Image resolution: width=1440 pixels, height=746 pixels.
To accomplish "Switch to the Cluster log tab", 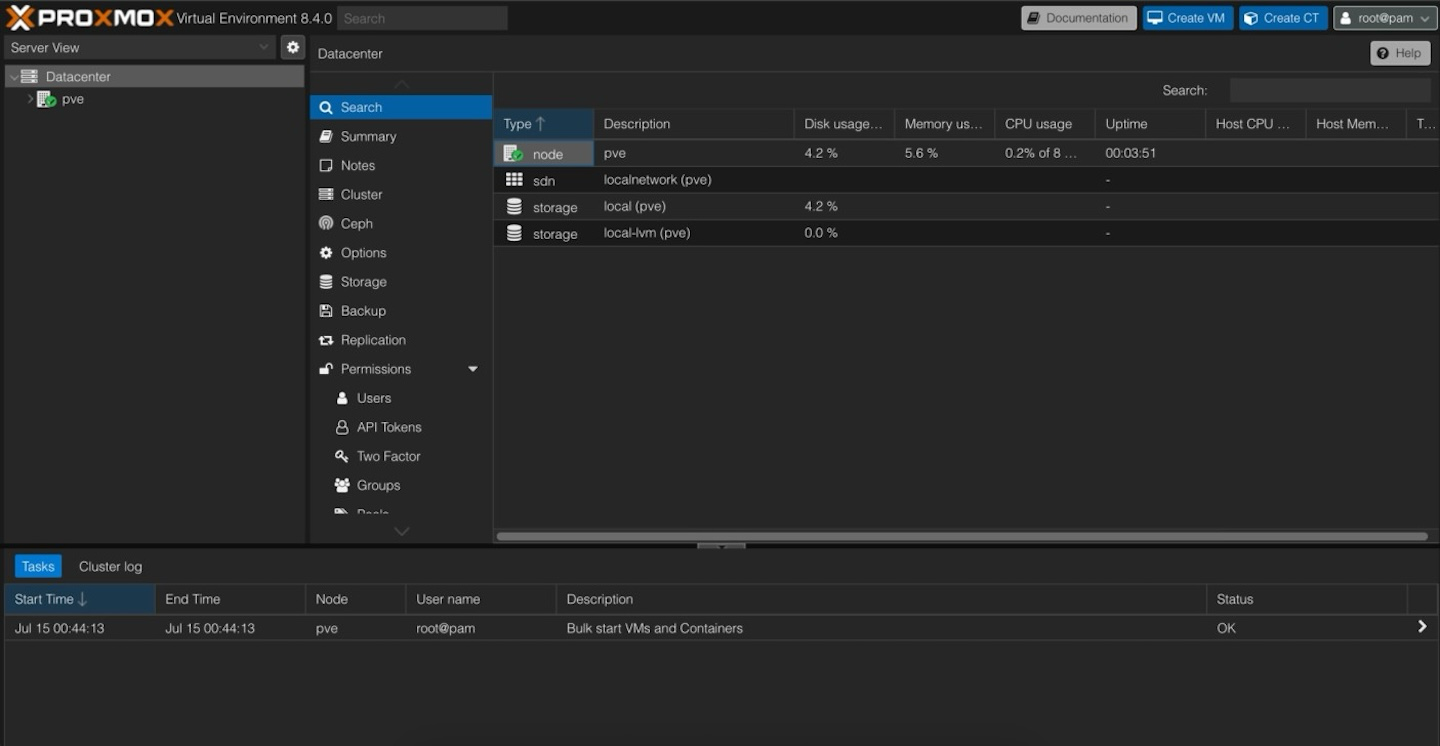I will coord(109,566).
